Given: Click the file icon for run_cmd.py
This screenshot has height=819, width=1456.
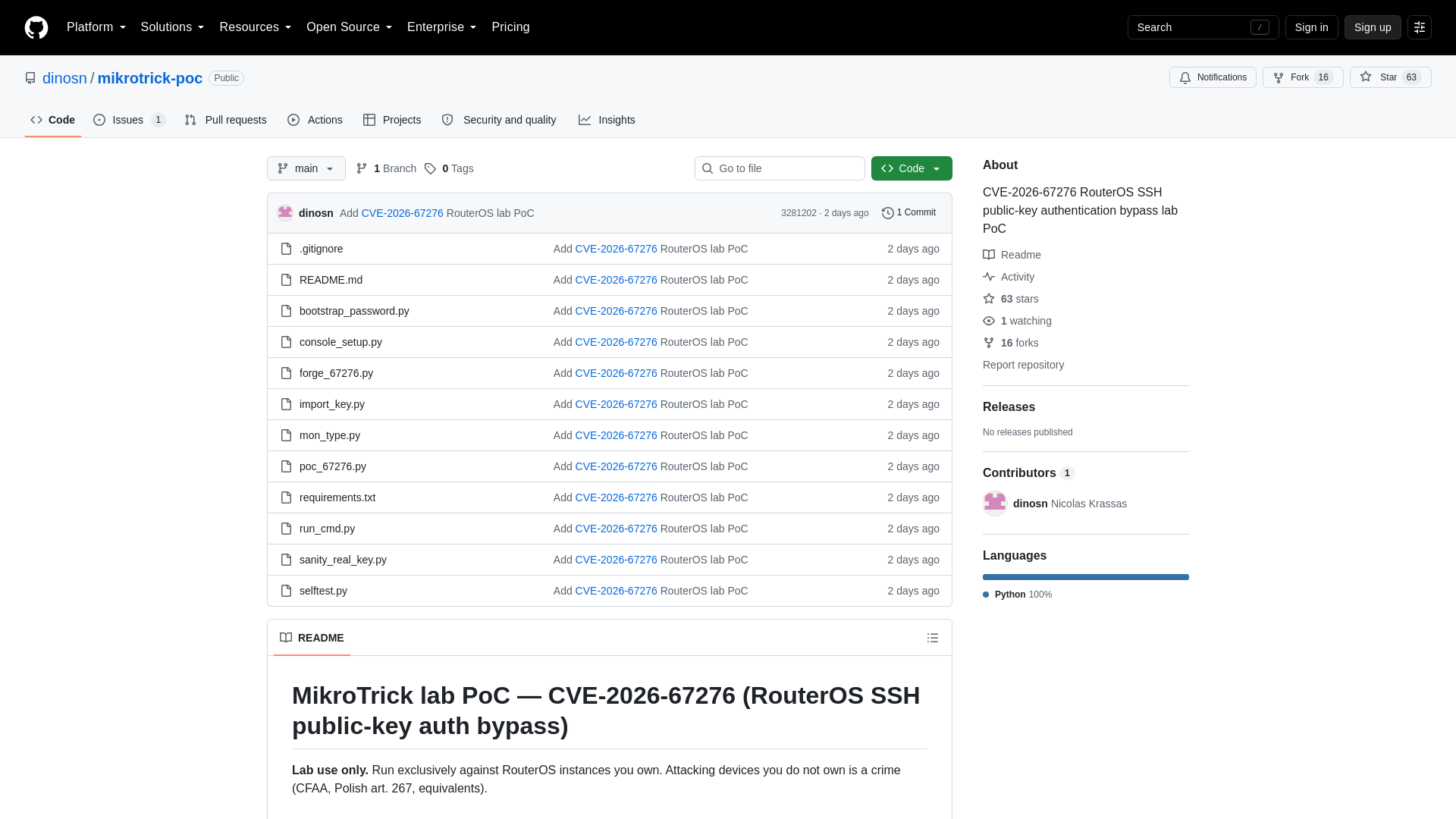Looking at the screenshot, I should 286,529.
